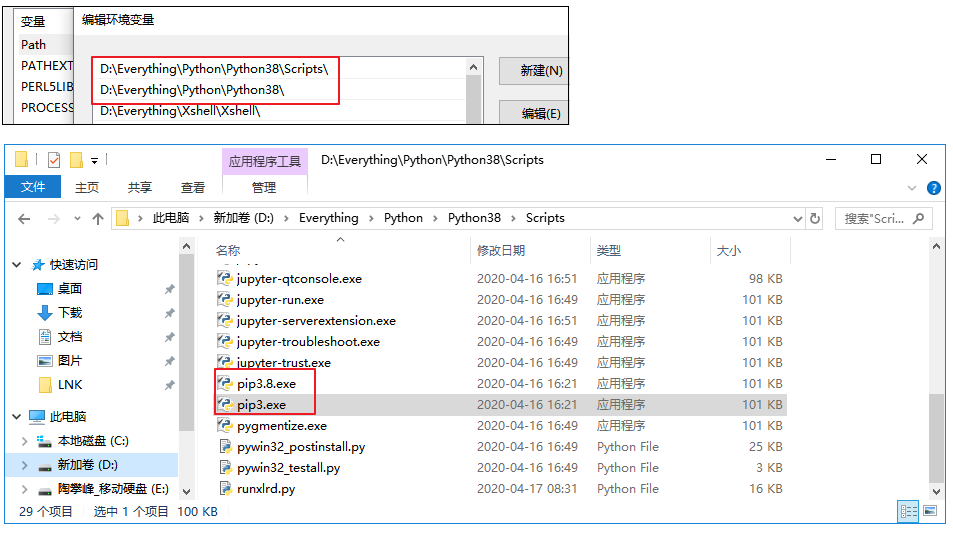The width and height of the screenshot is (953, 533).
Task: Open the 主页 ribbon tab
Action: 87,187
